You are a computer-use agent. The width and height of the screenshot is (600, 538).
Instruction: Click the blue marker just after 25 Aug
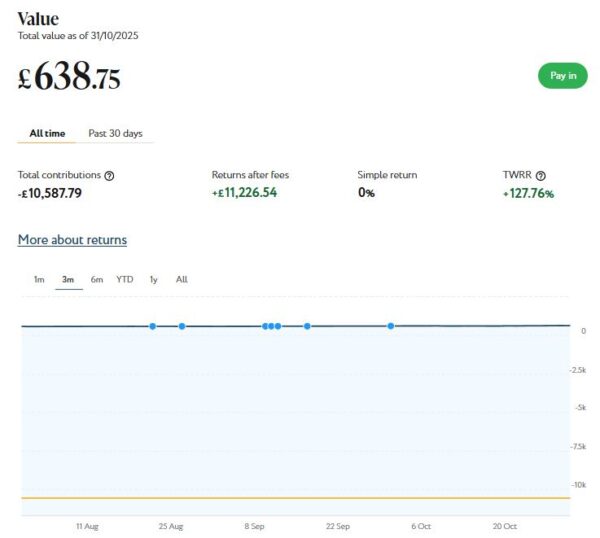[182, 326]
